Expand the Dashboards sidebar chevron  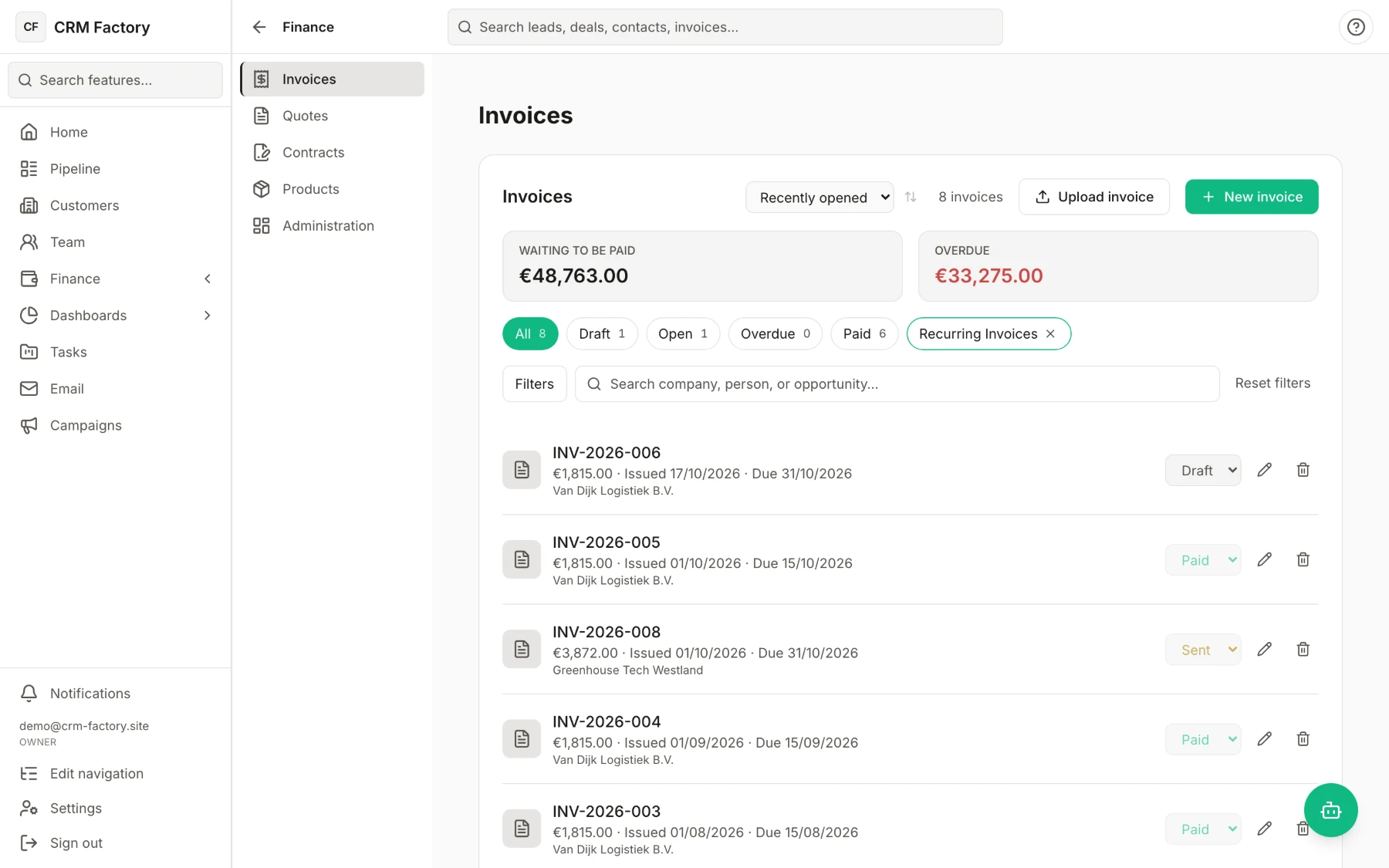(x=208, y=316)
